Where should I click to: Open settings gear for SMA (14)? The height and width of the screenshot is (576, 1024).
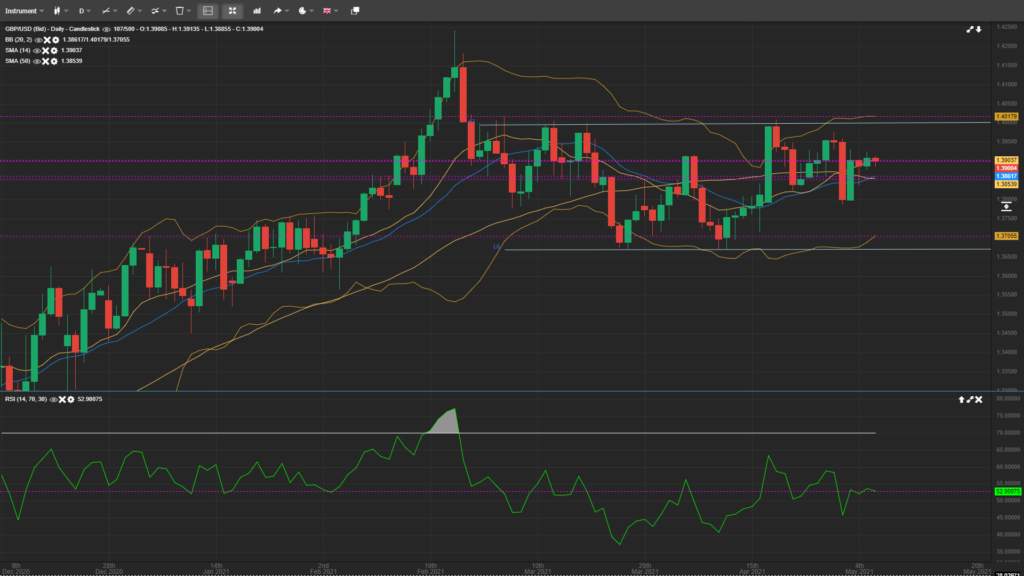(54, 50)
